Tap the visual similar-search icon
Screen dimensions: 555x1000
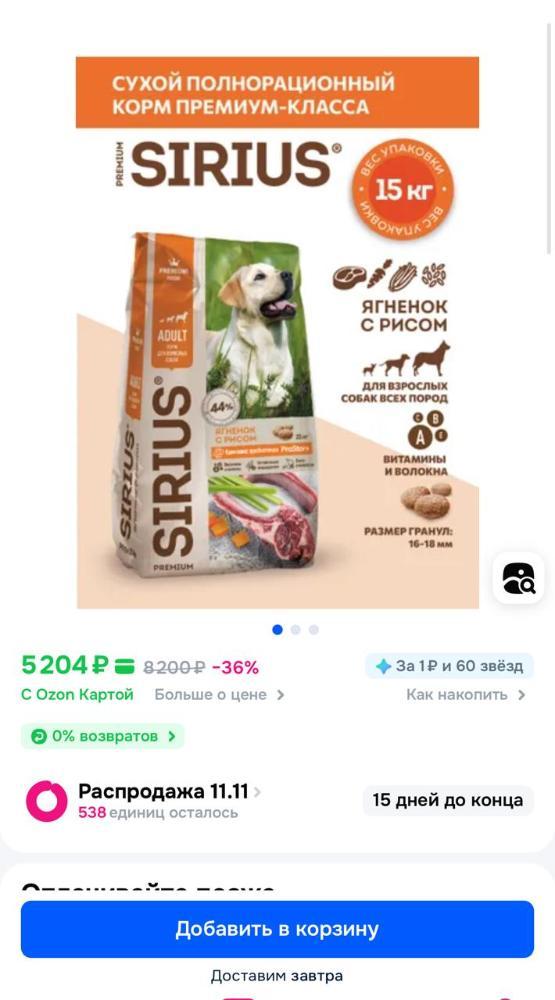pyautogui.click(x=518, y=578)
